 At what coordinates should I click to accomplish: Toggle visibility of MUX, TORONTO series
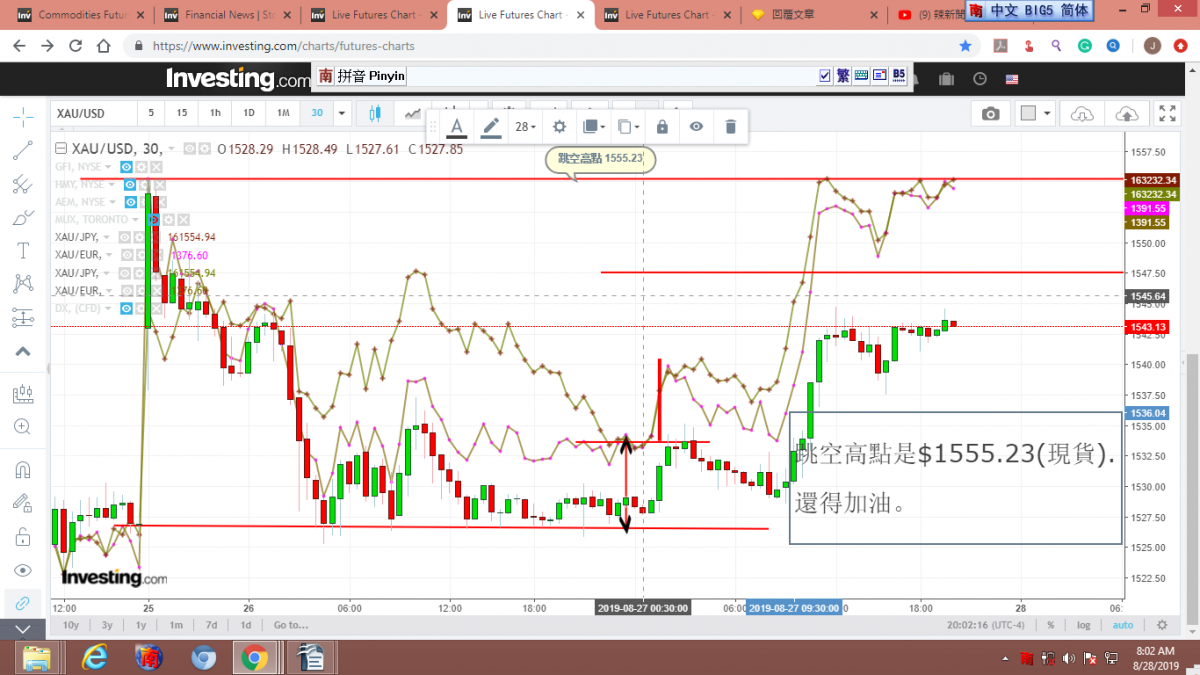coord(153,219)
